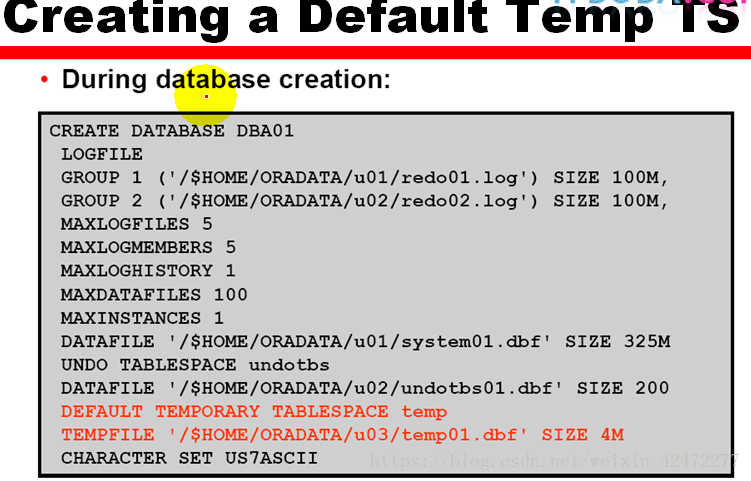The image size is (751, 481).
Task: Click the slide title 'Creating a Default Temp TS'
Action: (x=373, y=19)
